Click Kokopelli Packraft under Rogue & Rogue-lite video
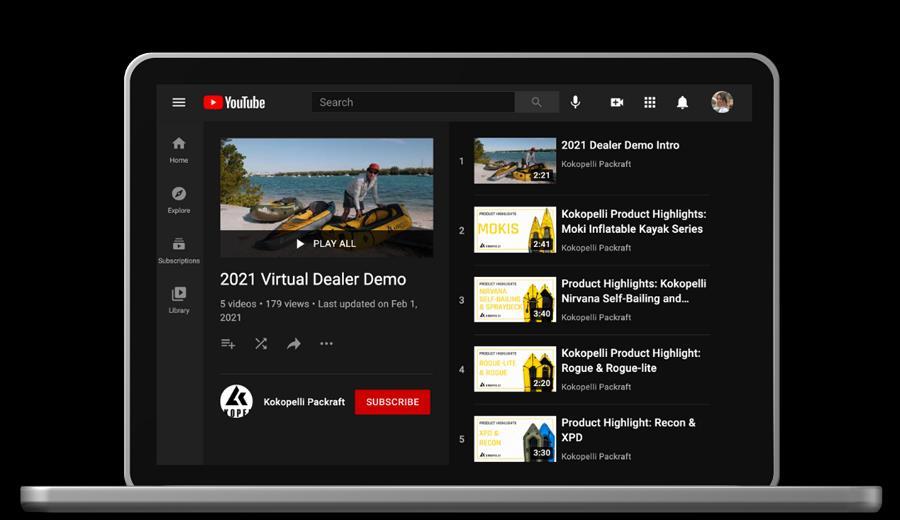This screenshot has width=900, height=520. click(596, 387)
